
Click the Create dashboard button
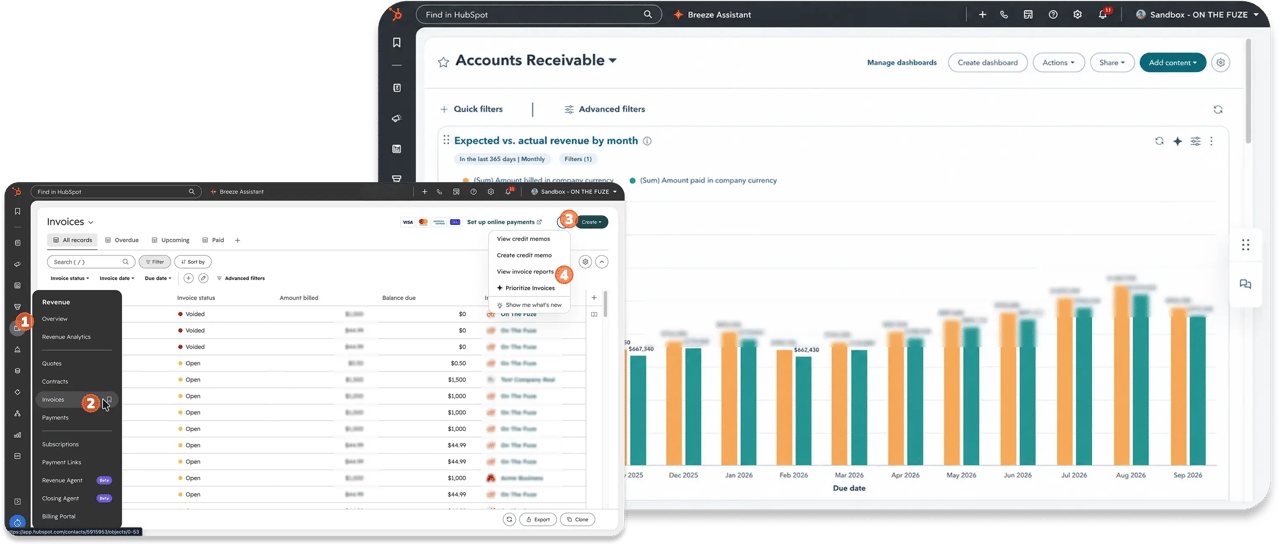pyautogui.click(x=987, y=62)
